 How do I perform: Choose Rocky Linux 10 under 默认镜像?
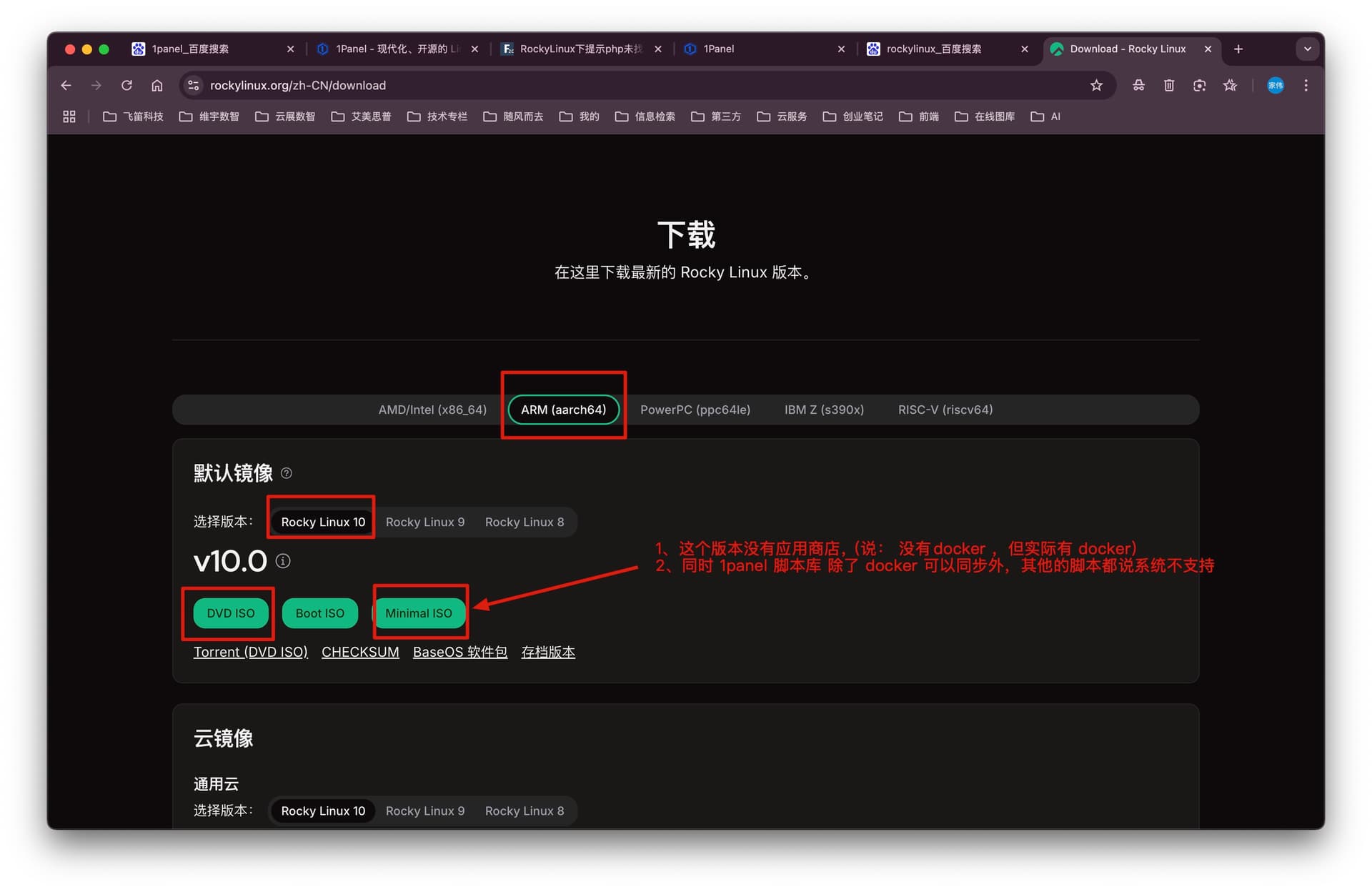[x=323, y=522]
